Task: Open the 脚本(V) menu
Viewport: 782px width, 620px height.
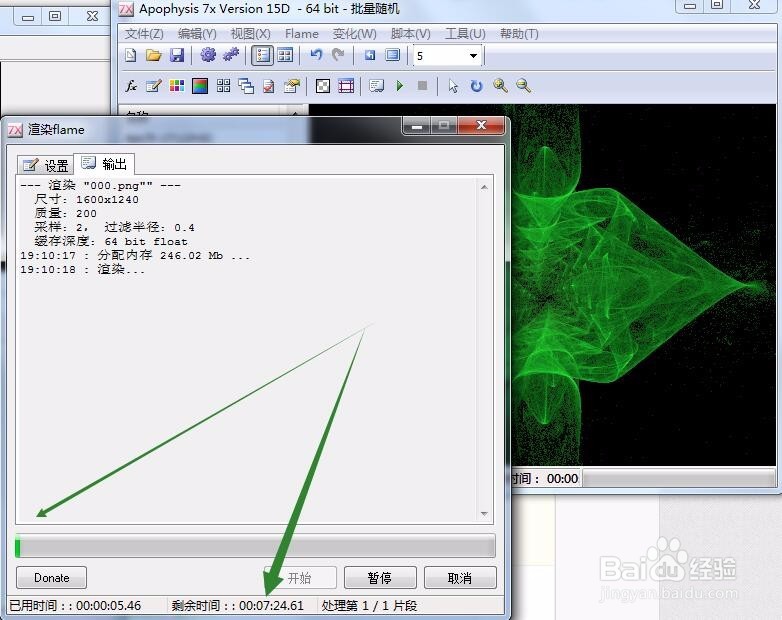Action: tap(410, 33)
